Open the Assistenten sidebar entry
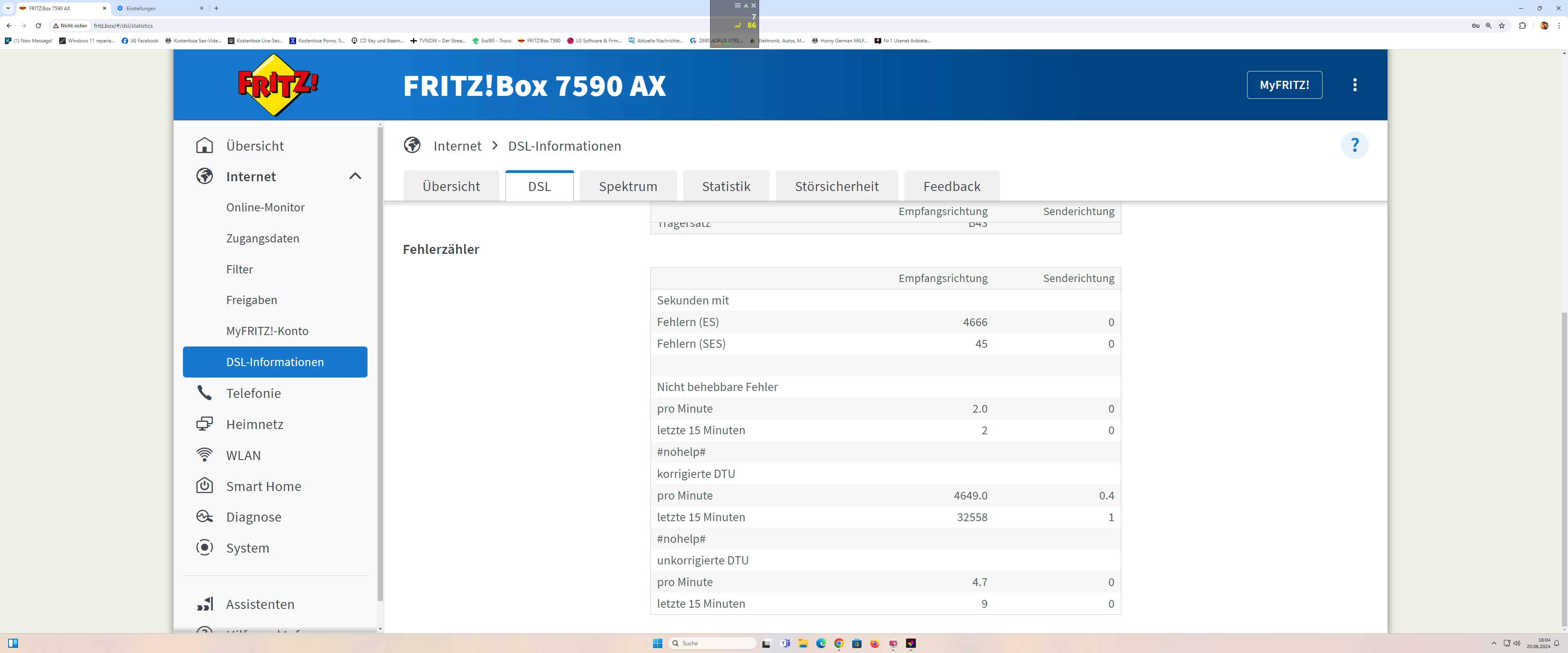Screen dimensions: 1568x653 [260, 604]
